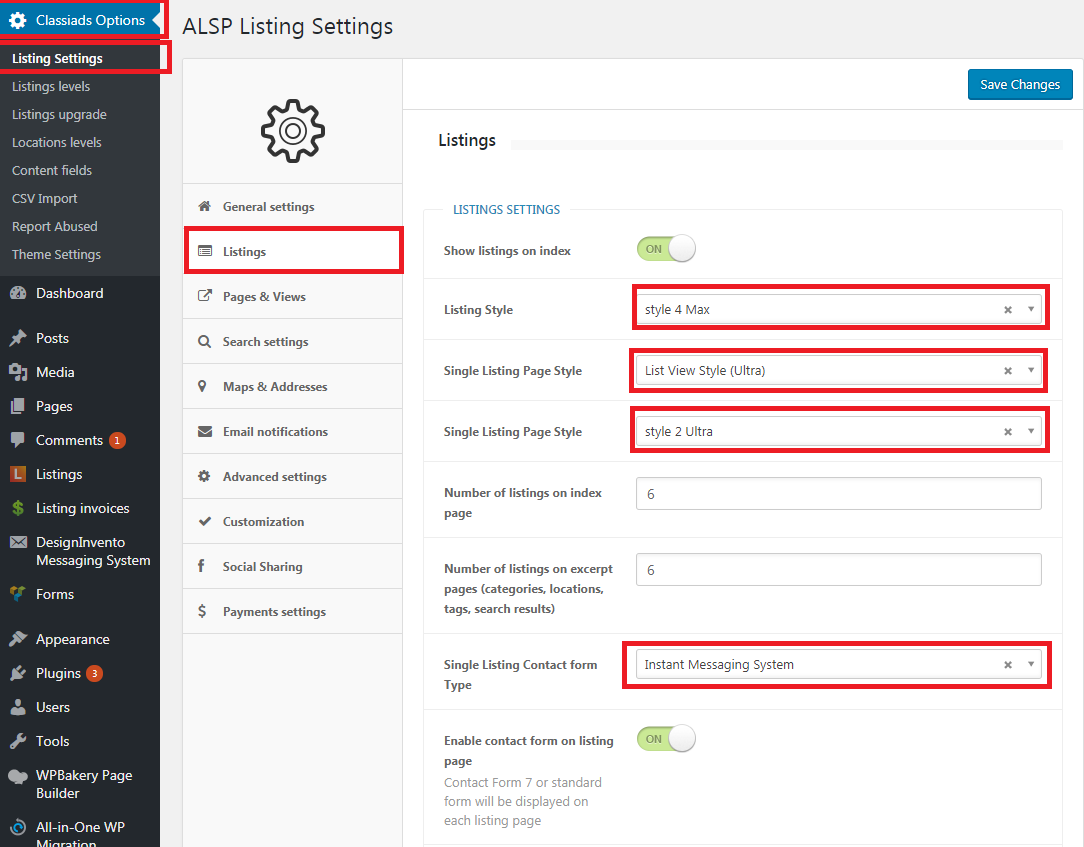Go to Locations levels
The height and width of the screenshot is (847, 1084).
[57, 142]
